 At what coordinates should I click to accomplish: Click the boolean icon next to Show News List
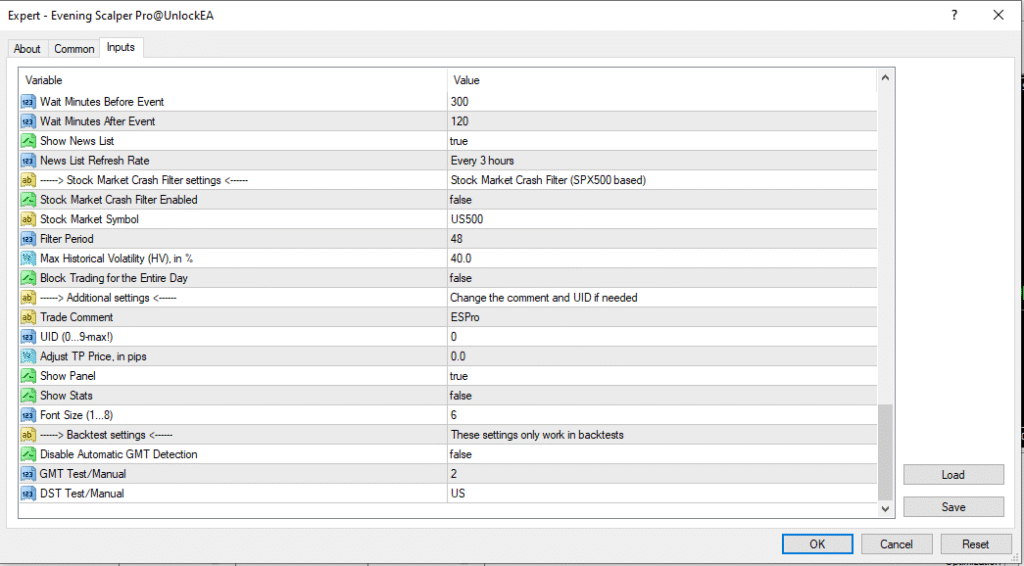click(28, 141)
